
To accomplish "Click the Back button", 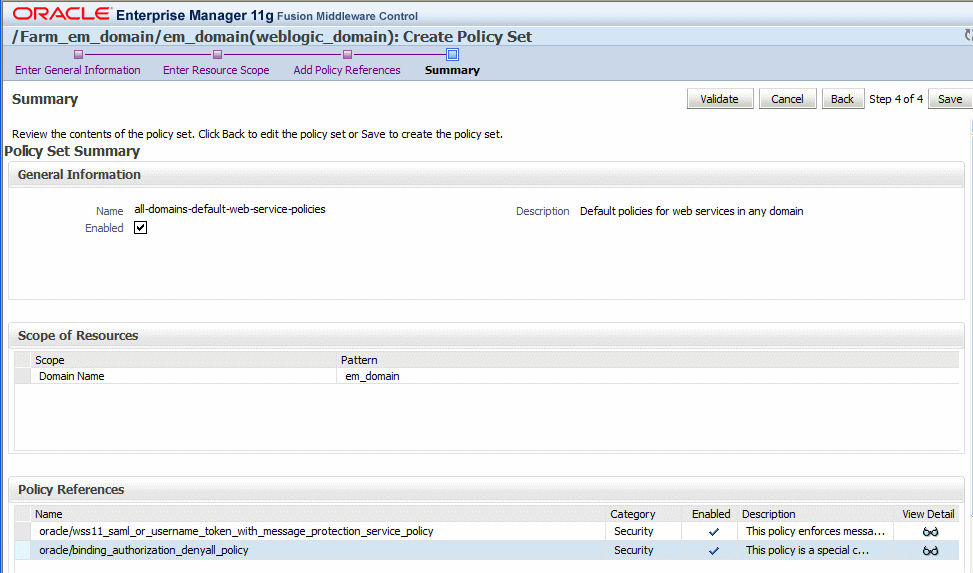I will pyautogui.click(x=843, y=99).
